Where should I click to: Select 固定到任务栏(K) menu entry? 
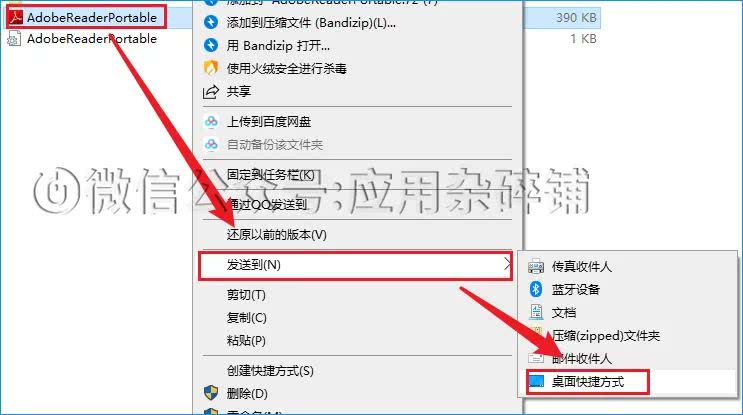(271, 175)
